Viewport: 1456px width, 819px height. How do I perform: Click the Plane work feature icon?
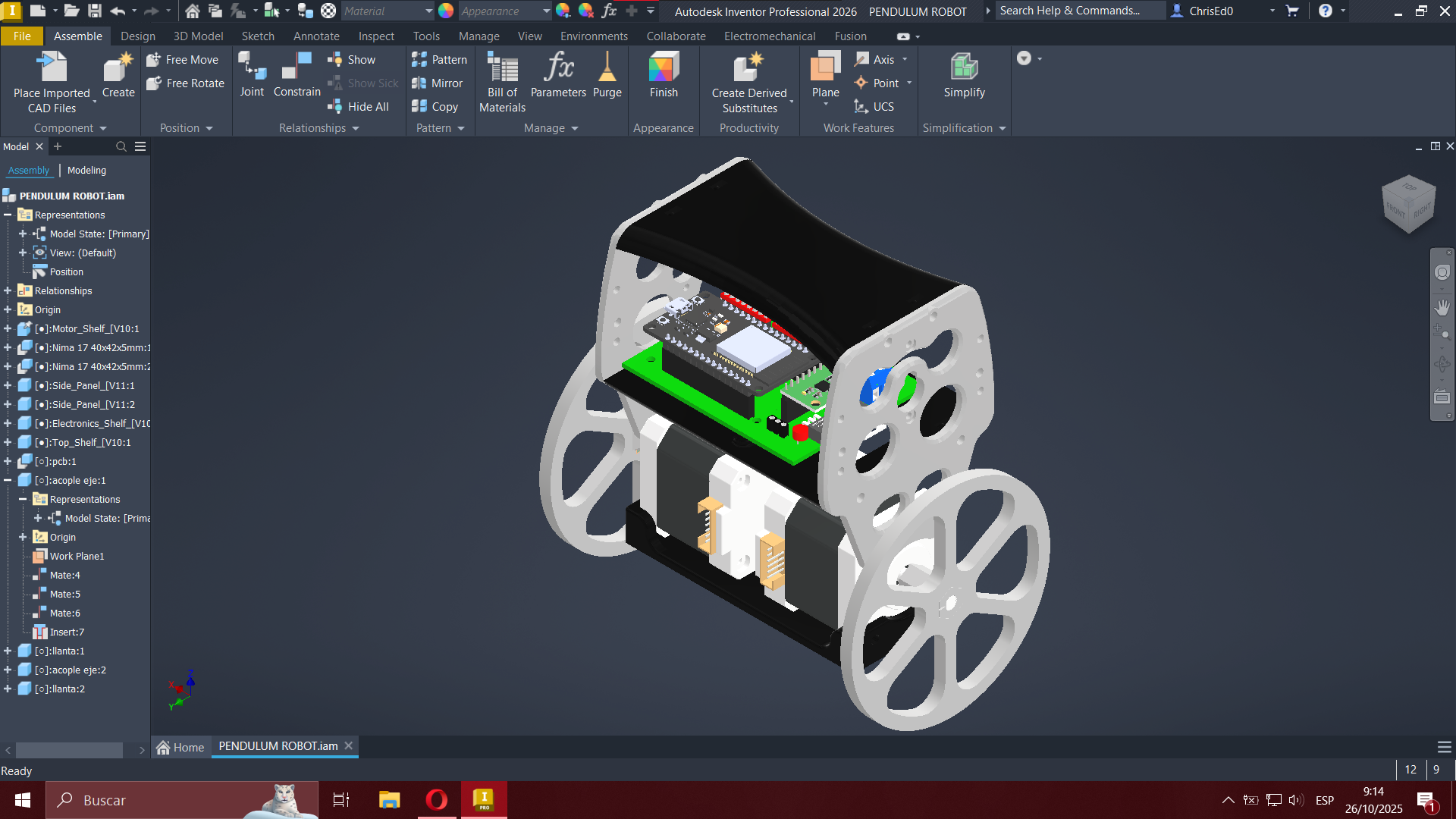coord(825,68)
